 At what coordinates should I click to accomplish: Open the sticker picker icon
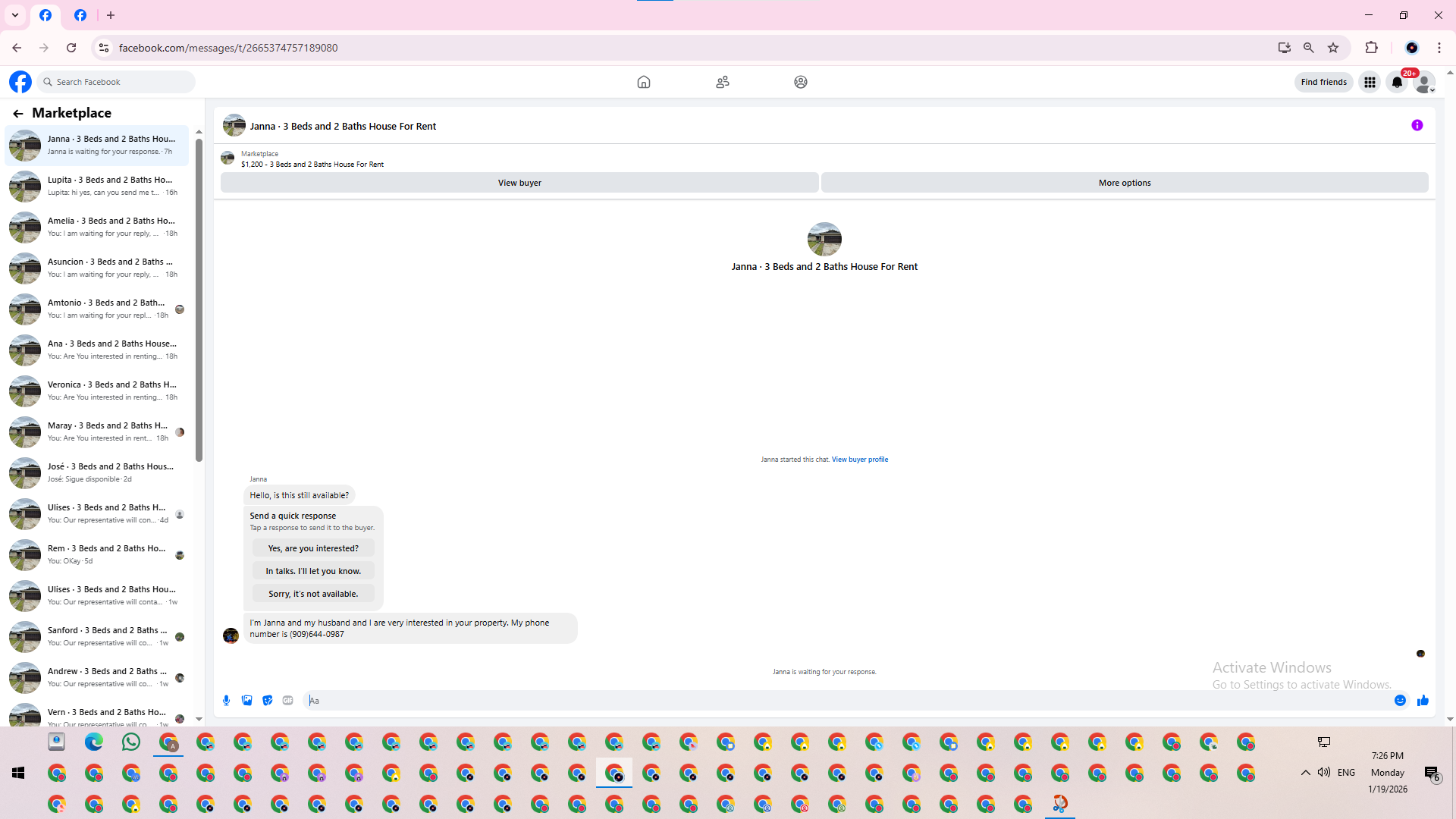pos(267,701)
